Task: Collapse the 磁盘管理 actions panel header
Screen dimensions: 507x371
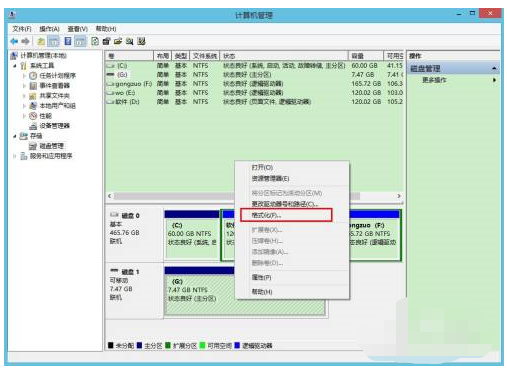Action: pyautogui.click(x=494, y=69)
